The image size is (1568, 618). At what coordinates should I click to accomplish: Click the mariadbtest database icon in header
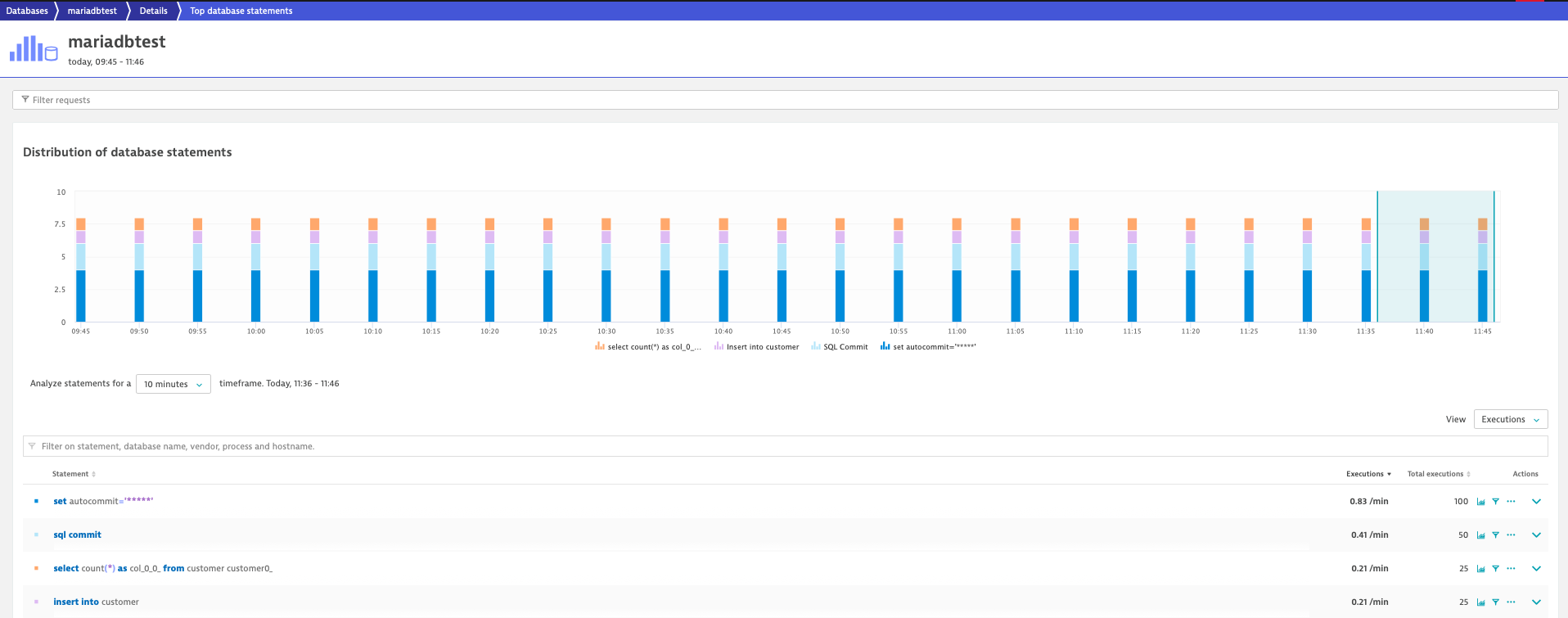(34, 49)
